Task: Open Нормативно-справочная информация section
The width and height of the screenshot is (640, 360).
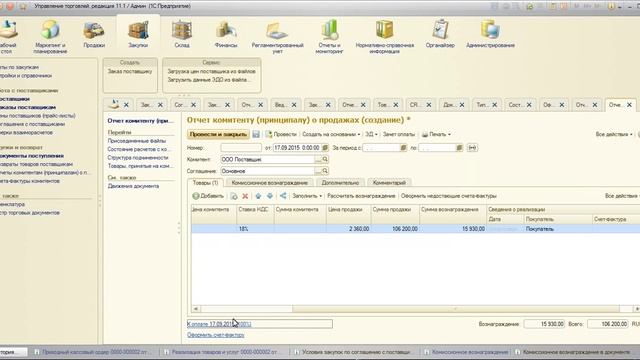Action: tap(385, 36)
